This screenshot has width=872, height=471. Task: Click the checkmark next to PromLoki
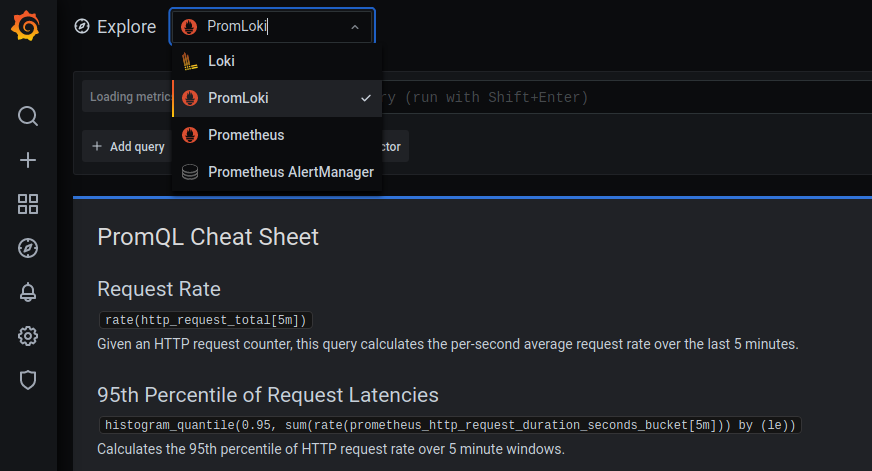366,98
